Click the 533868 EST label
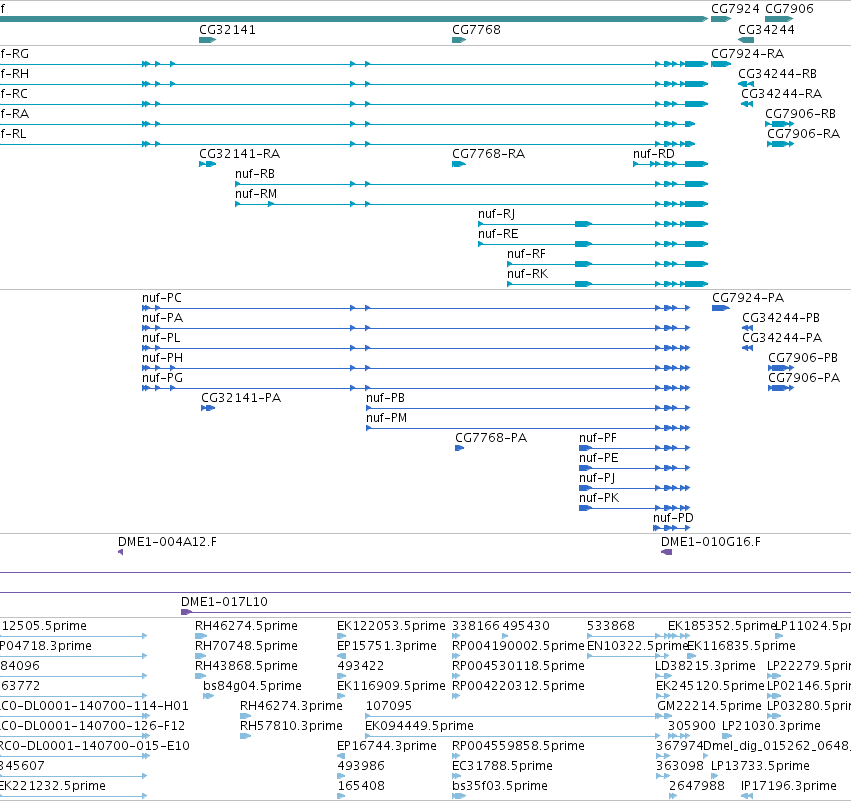Viewport: 851px width, 801px height. (x=611, y=626)
